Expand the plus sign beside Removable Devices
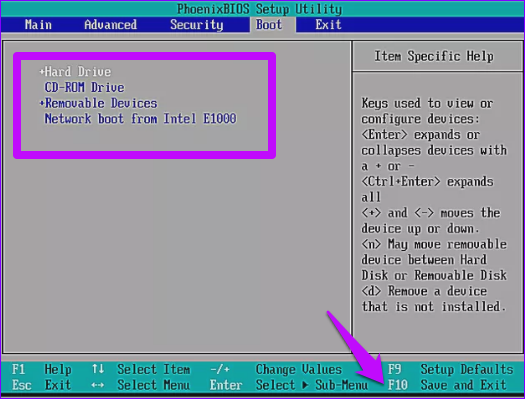Image resolution: width=525 pixels, height=399 pixels. tap(42, 103)
